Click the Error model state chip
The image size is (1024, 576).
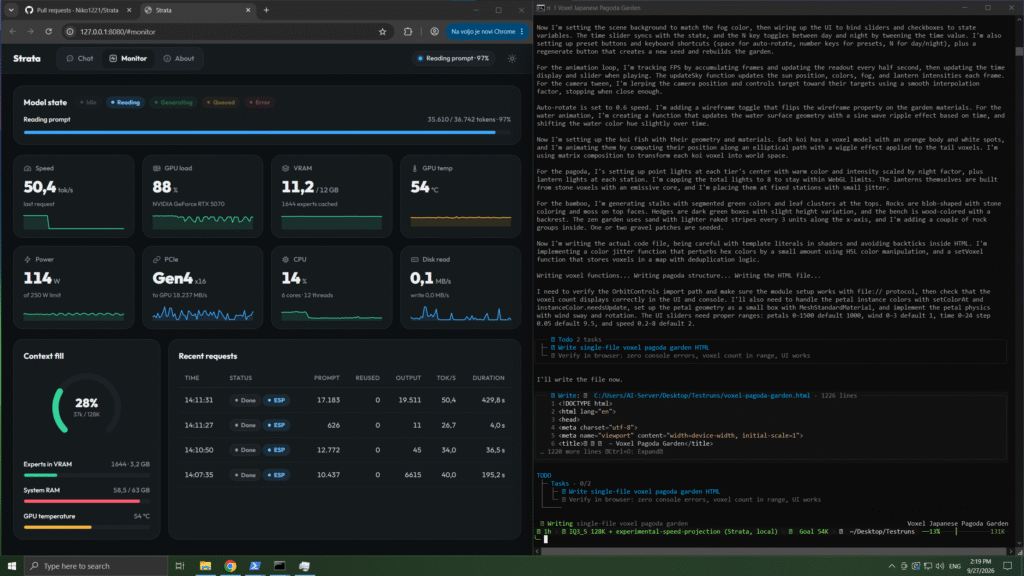260,103
